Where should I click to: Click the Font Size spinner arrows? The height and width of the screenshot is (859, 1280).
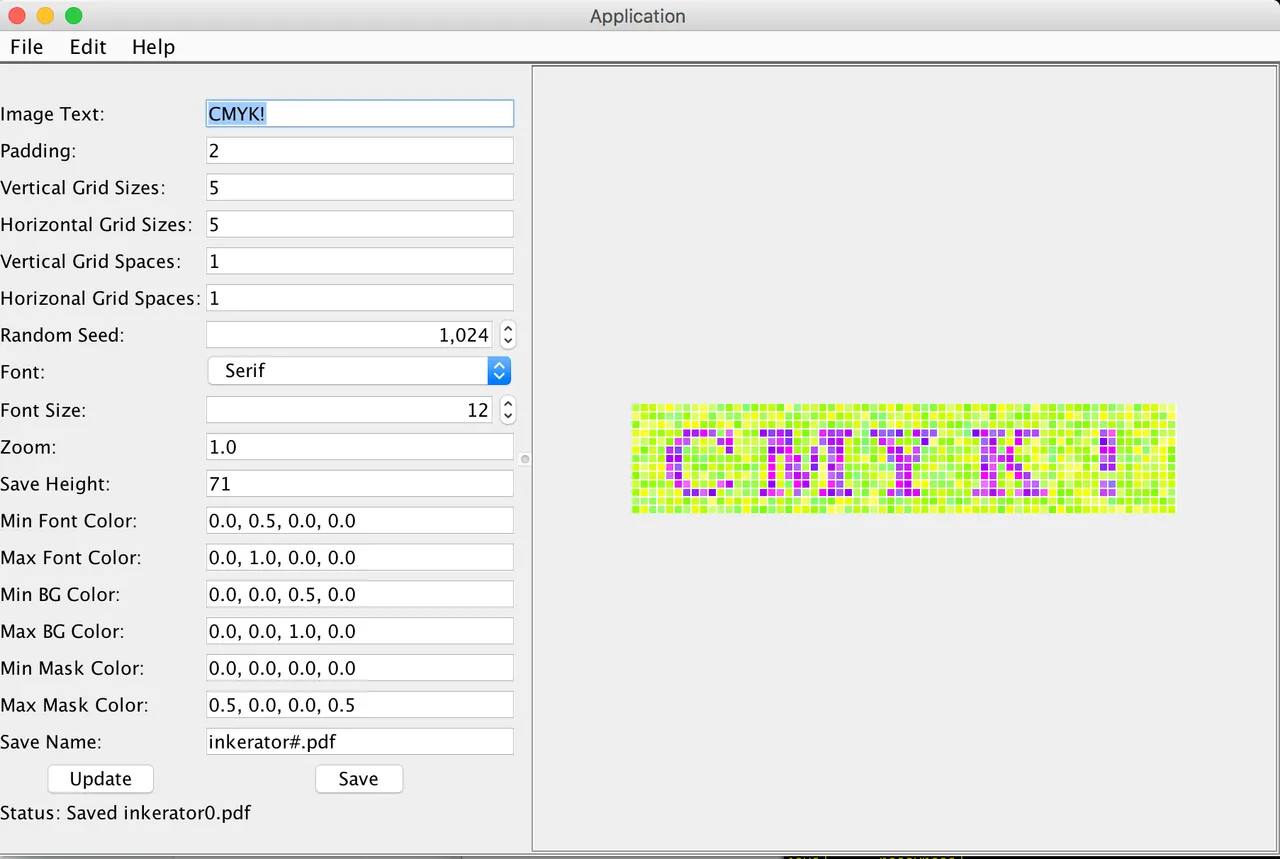pyautogui.click(x=507, y=410)
